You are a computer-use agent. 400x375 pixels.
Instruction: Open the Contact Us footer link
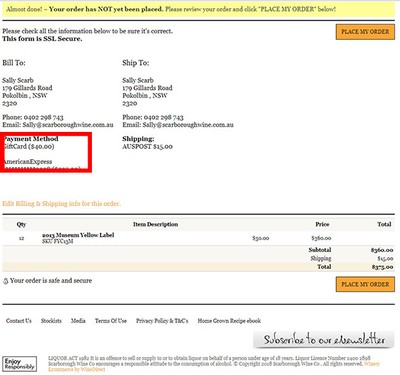[19, 321]
